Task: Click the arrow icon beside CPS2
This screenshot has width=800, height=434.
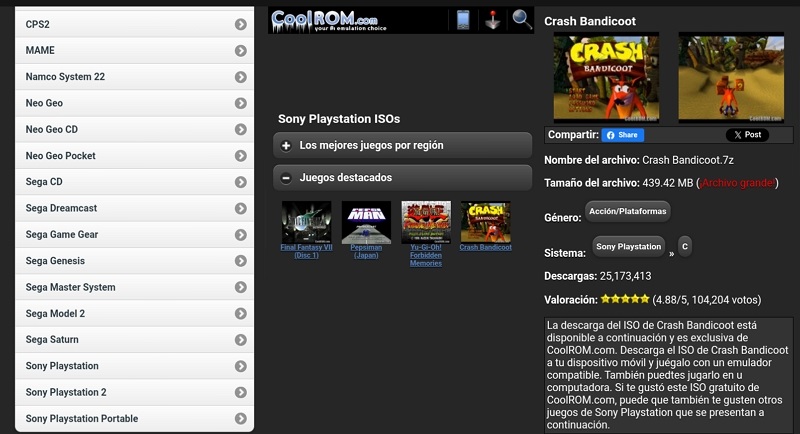Action: click(x=241, y=24)
